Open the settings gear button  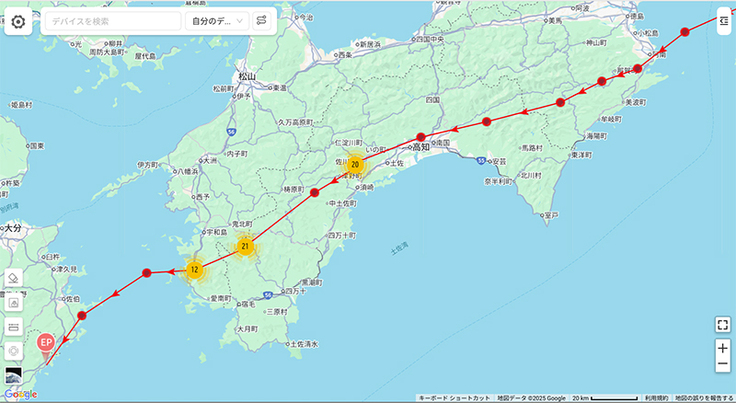coord(19,21)
